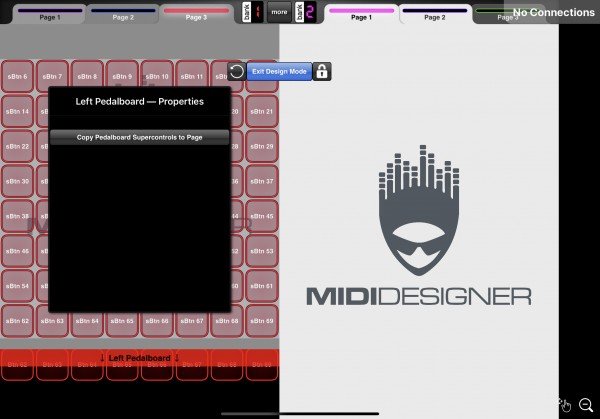Click the zoom out magnifier icon
The image size is (600, 419).
(x=586, y=405)
